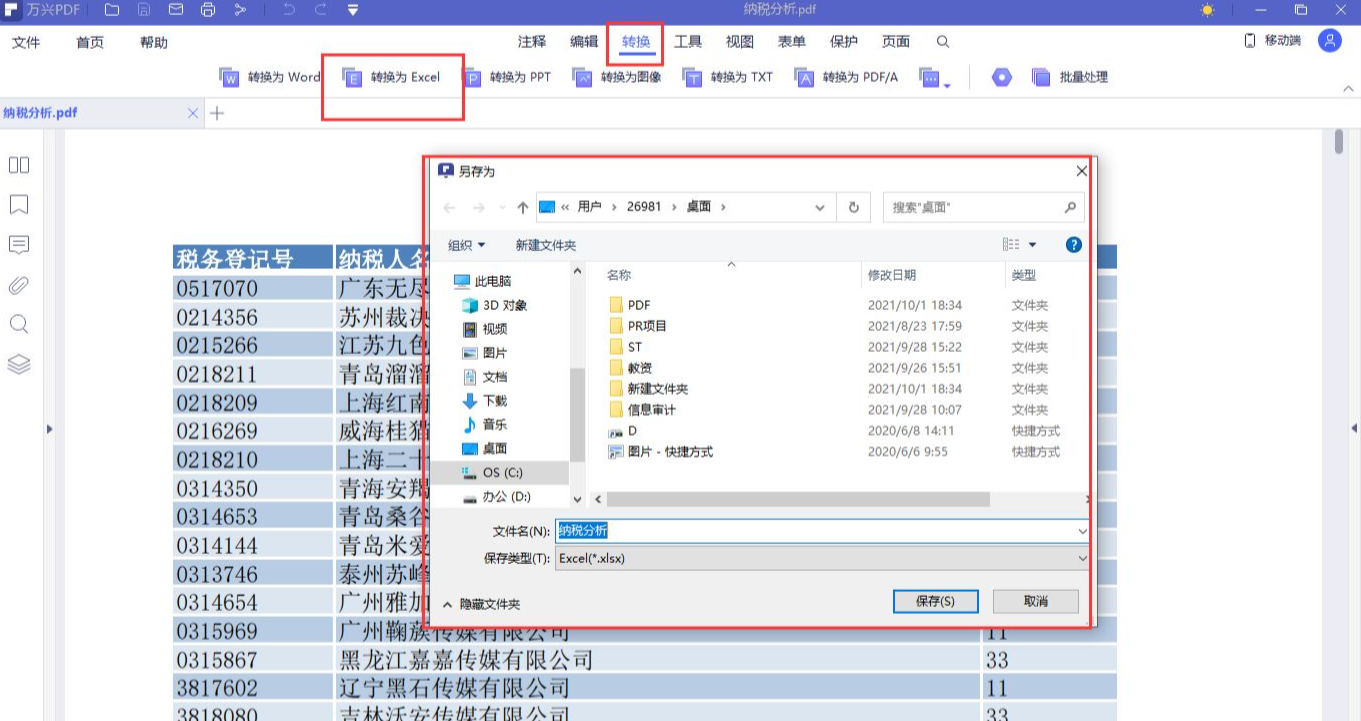This screenshot has height=721, width=1361.
Task: Open a file using the folder icon
Action: coord(112,10)
